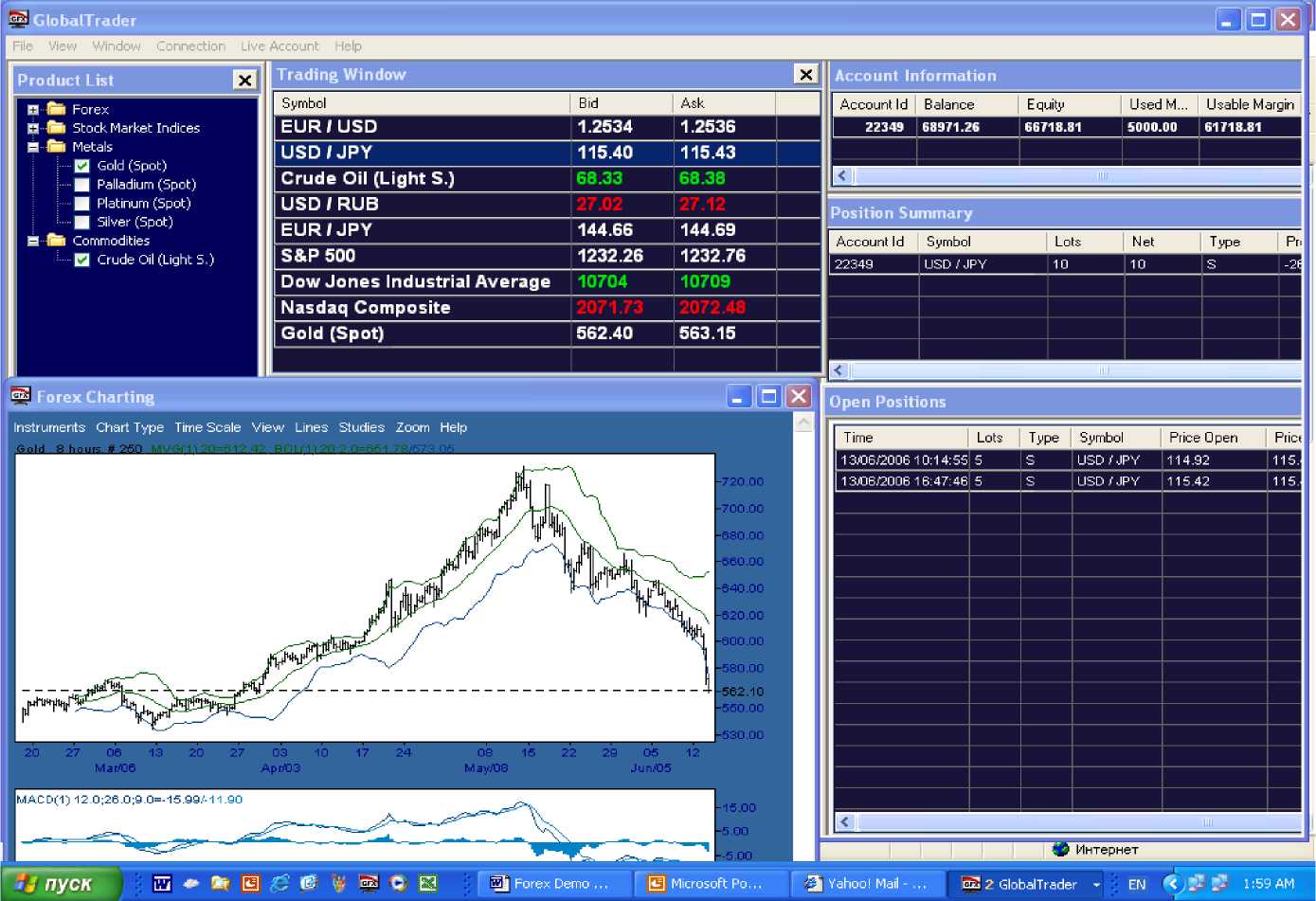1316x901 pixels.
Task: Open the Window menu in GlobalTrader
Action: (117, 45)
